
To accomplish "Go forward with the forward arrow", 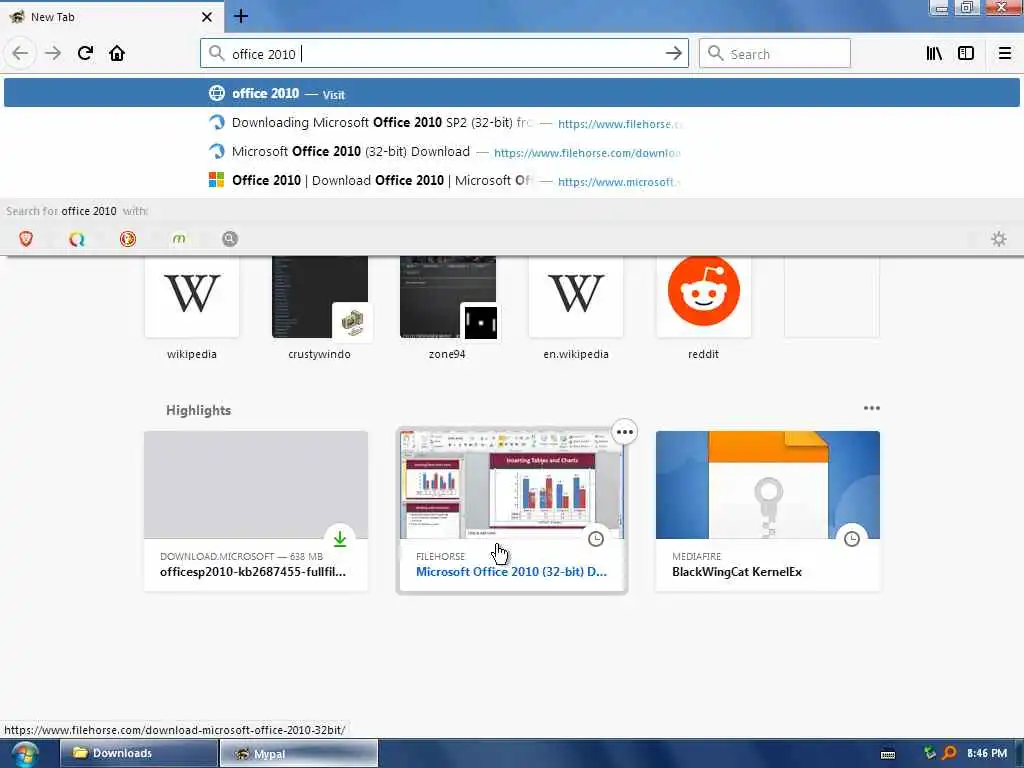I will (x=53, y=54).
